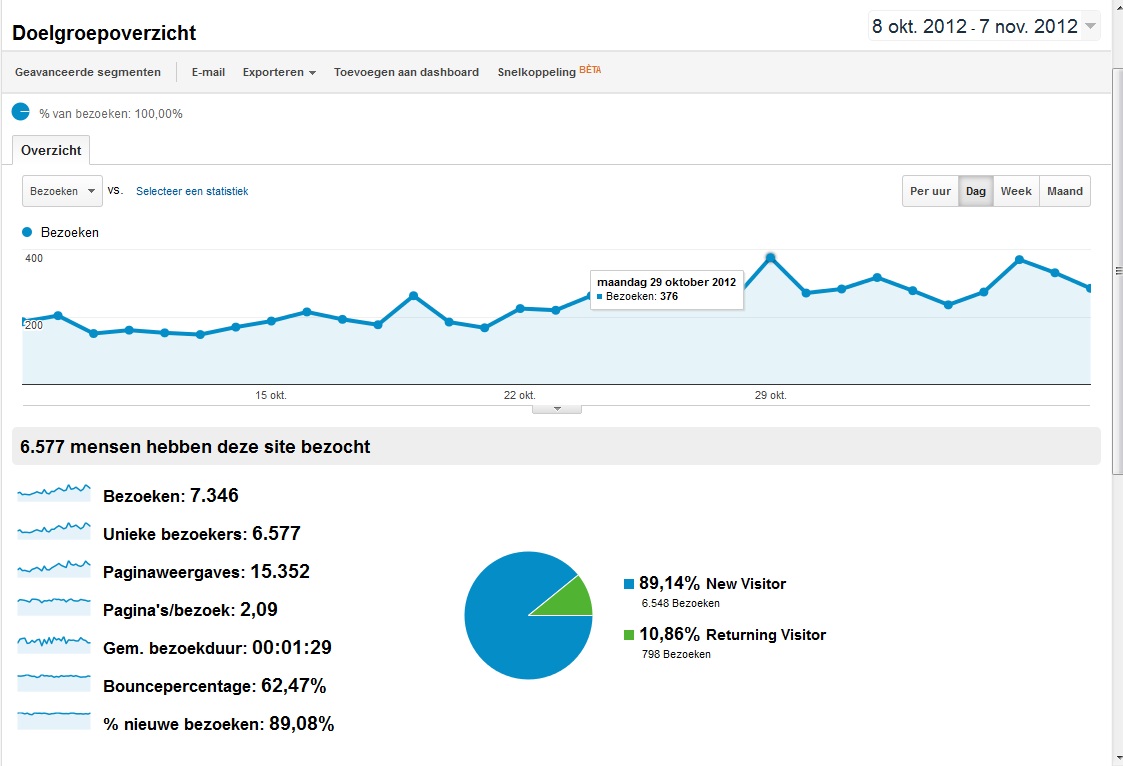Select the Gem. bezoekduur sparkline
Screen dimensions: 1123x766
coord(54,644)
